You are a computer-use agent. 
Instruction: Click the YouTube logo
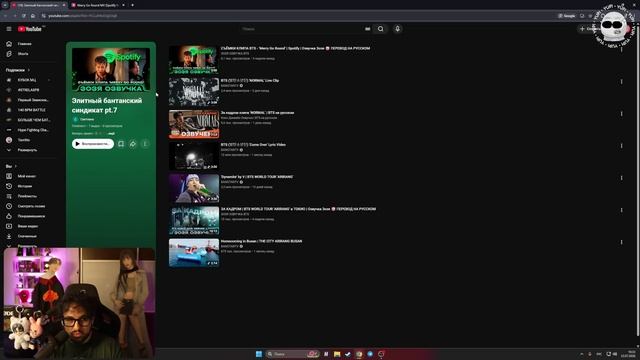[30, 29]
